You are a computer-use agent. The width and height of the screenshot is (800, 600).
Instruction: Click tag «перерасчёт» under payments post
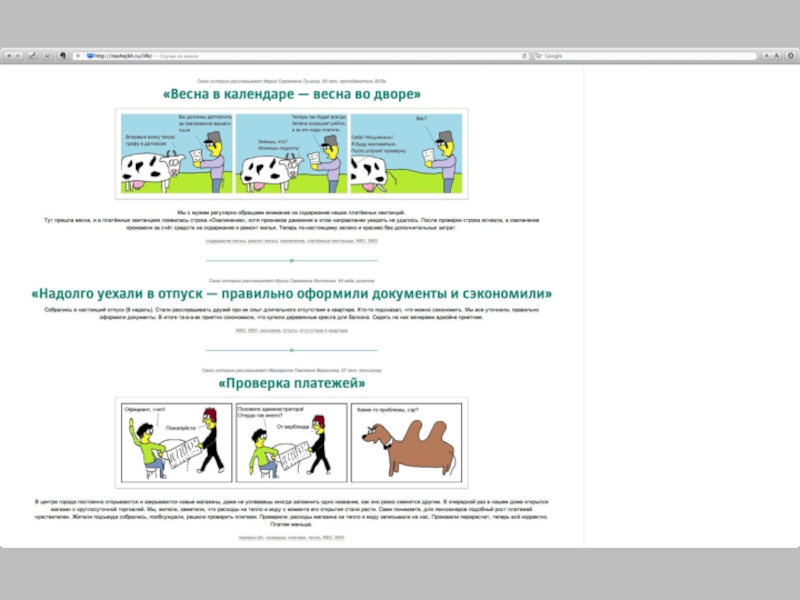pyautogui.click(x=251, y=537)
